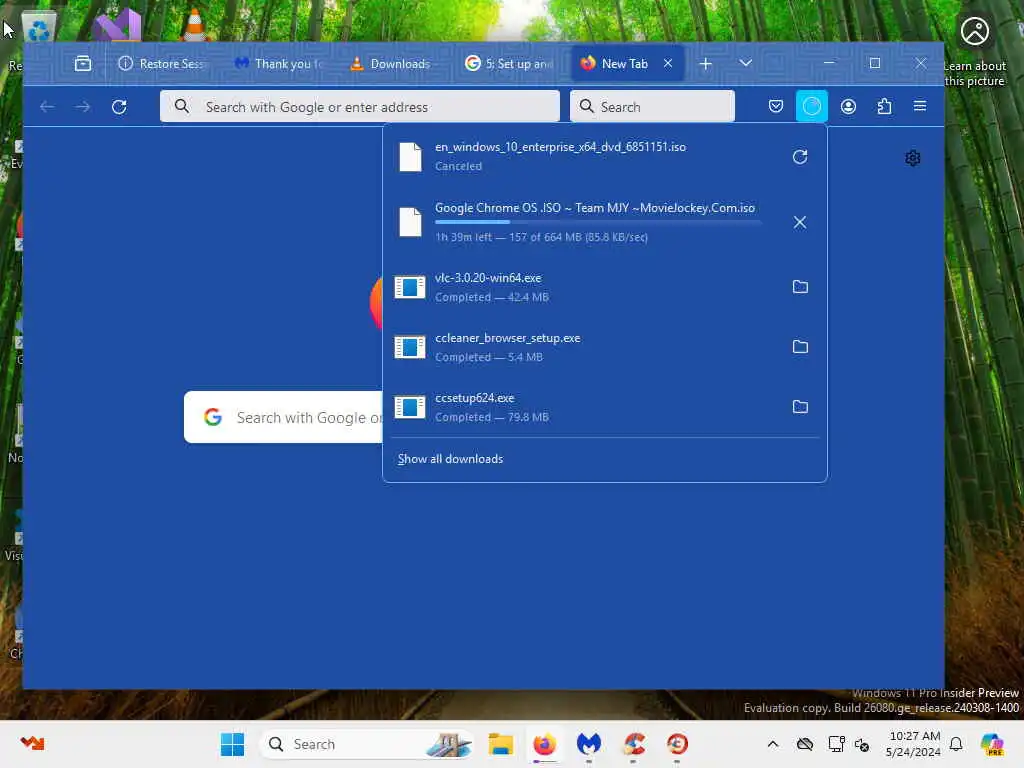The height and width of the screenshot is (768, 1024).
Task: Click the Google search box on page
Action: click(x=283, y=417)
